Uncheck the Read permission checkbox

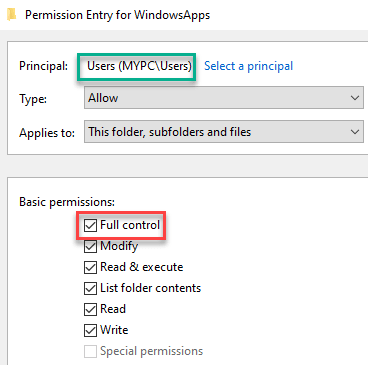(90, 309)
